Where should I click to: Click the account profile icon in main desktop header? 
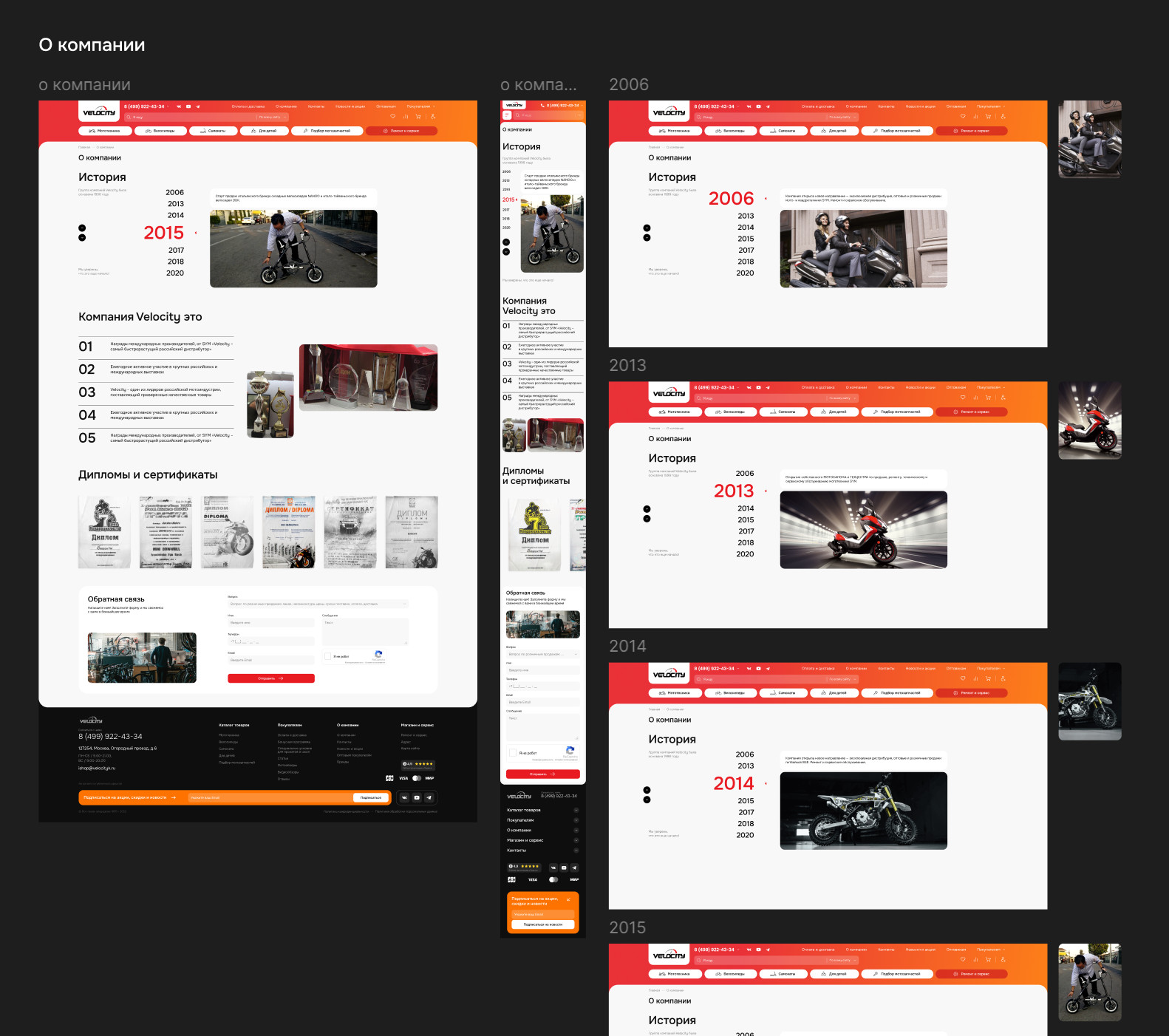(433, 116)
